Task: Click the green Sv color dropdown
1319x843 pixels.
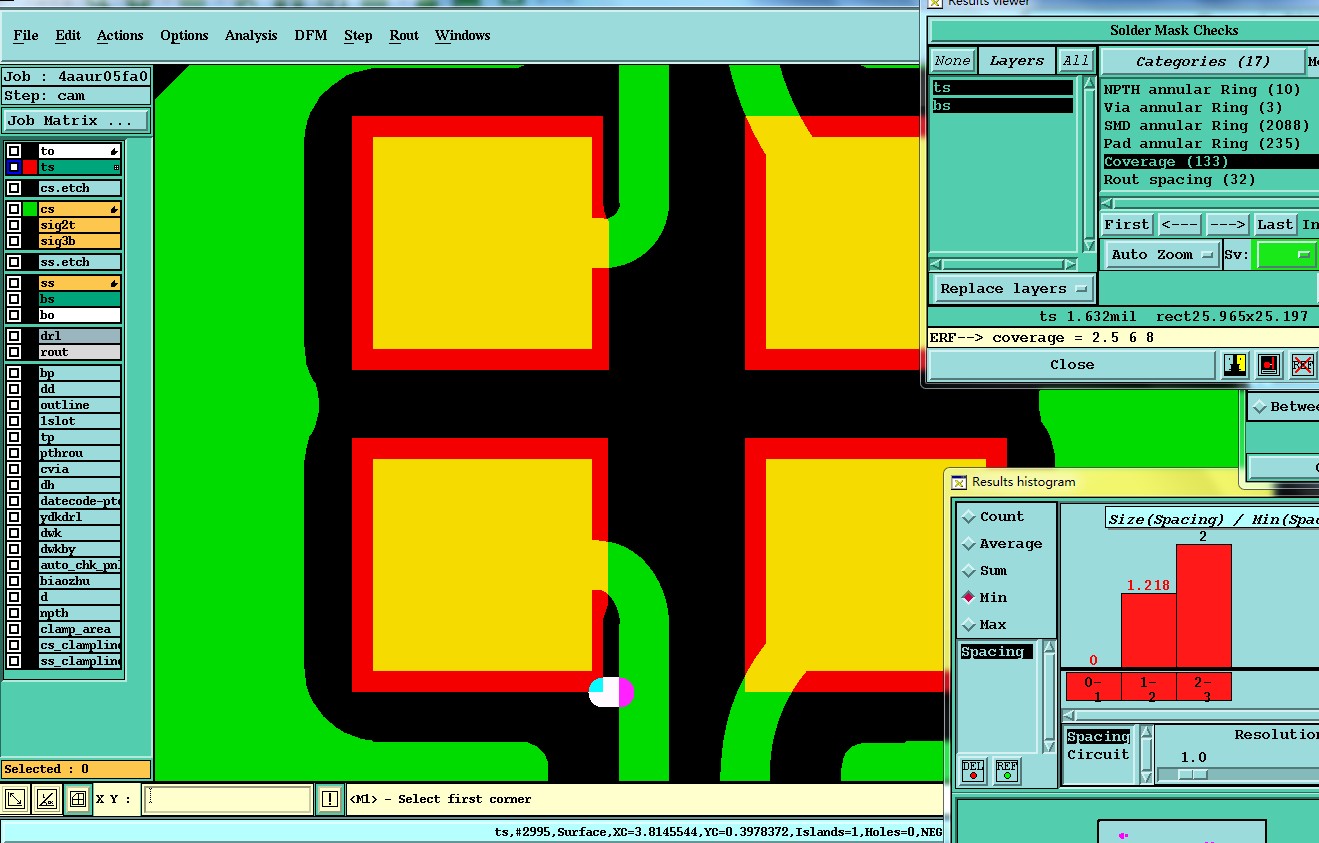Action: (1286, 255)
